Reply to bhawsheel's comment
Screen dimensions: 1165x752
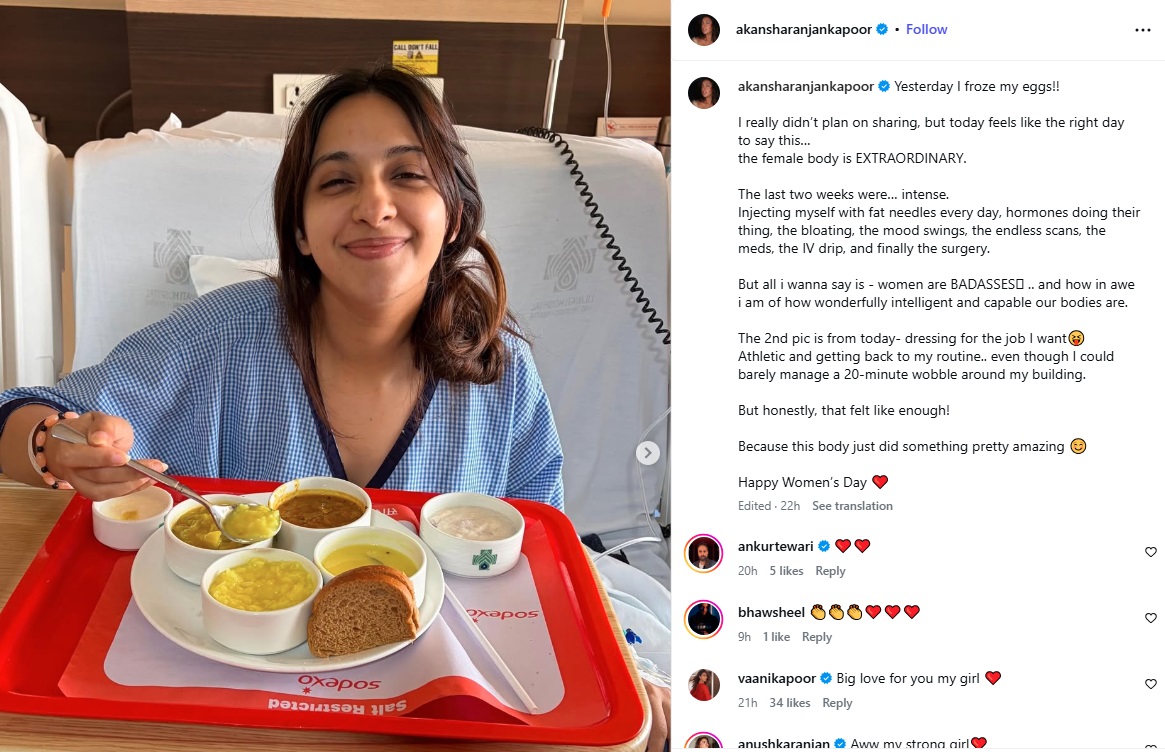coord(817,637)
